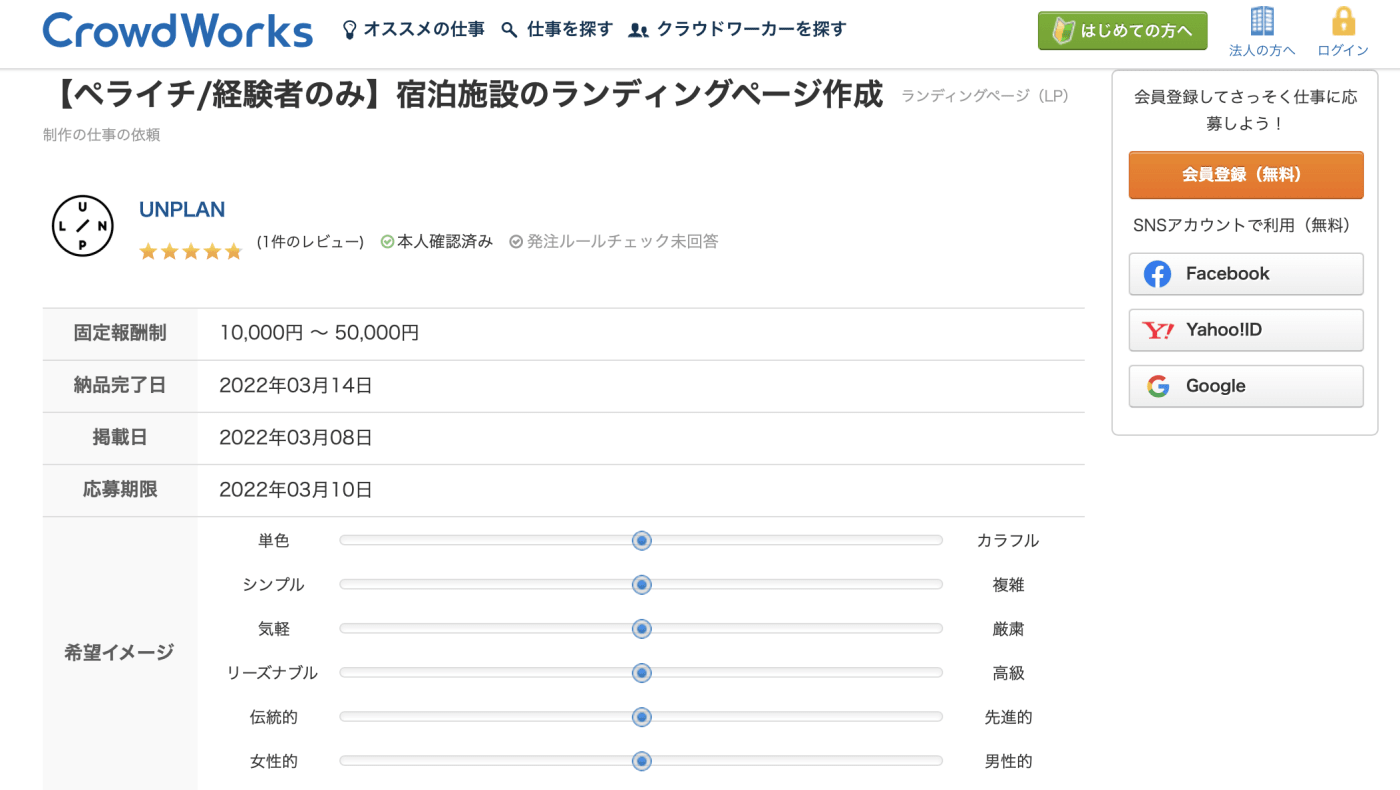
Task: Open the 法人の方へ building icon
Action: click(x=1262, y=21)
